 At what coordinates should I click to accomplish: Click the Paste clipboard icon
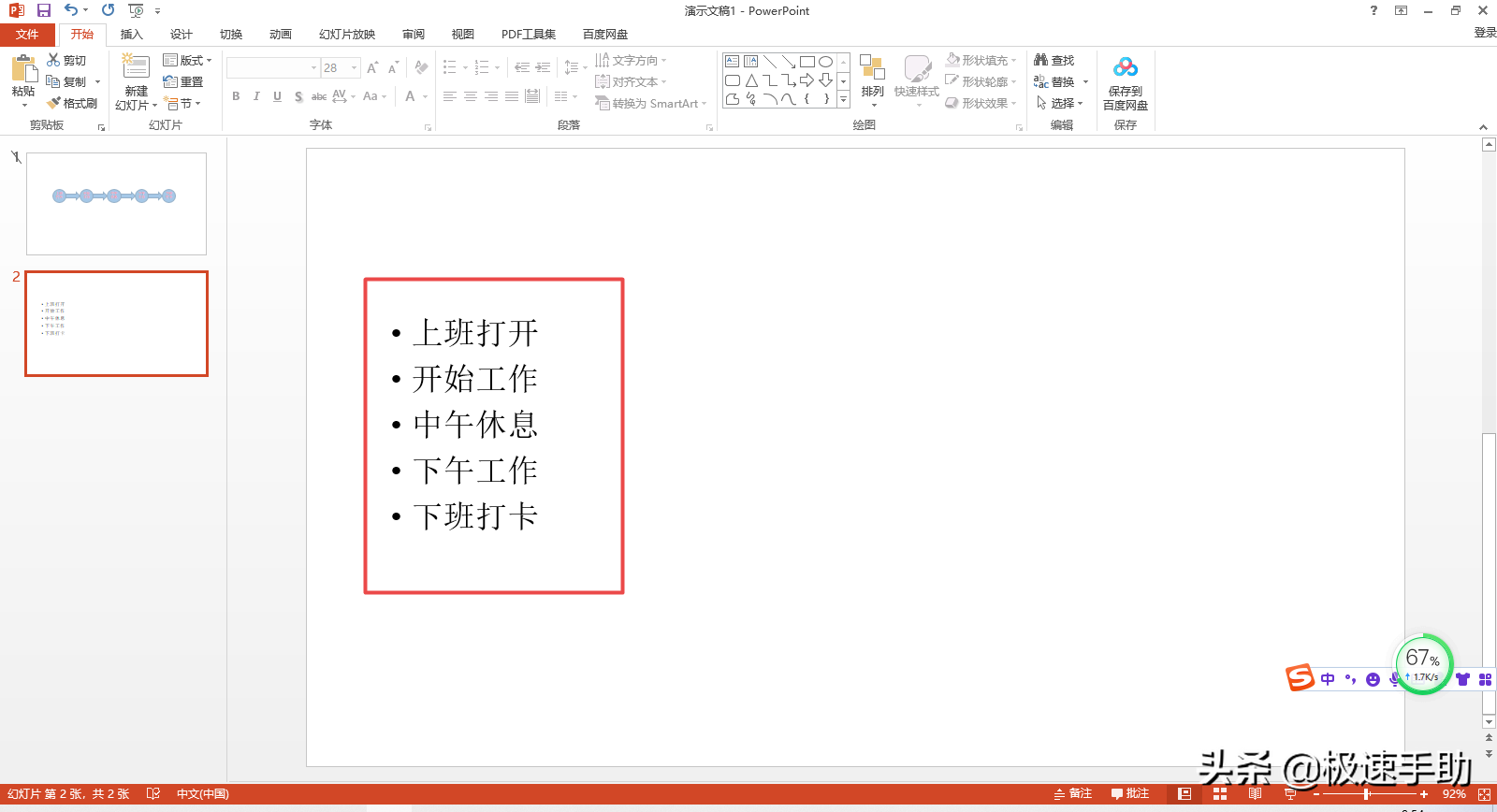[x=23, y=69]
